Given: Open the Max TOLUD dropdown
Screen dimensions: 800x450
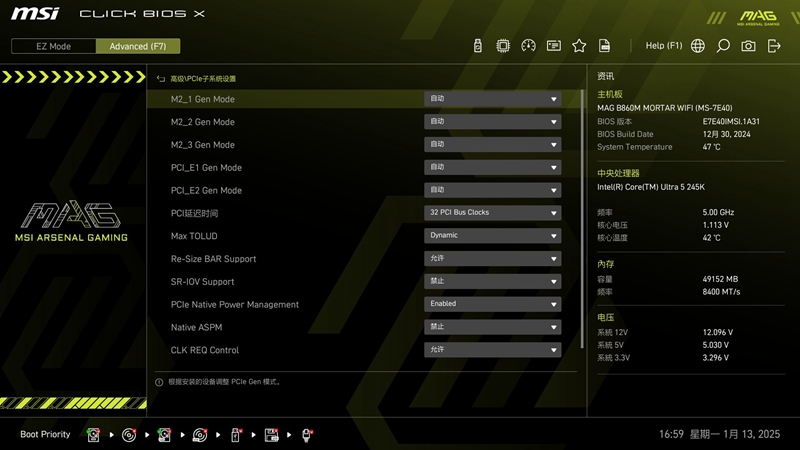Looking at the screenshot, I should click(492, 236).
